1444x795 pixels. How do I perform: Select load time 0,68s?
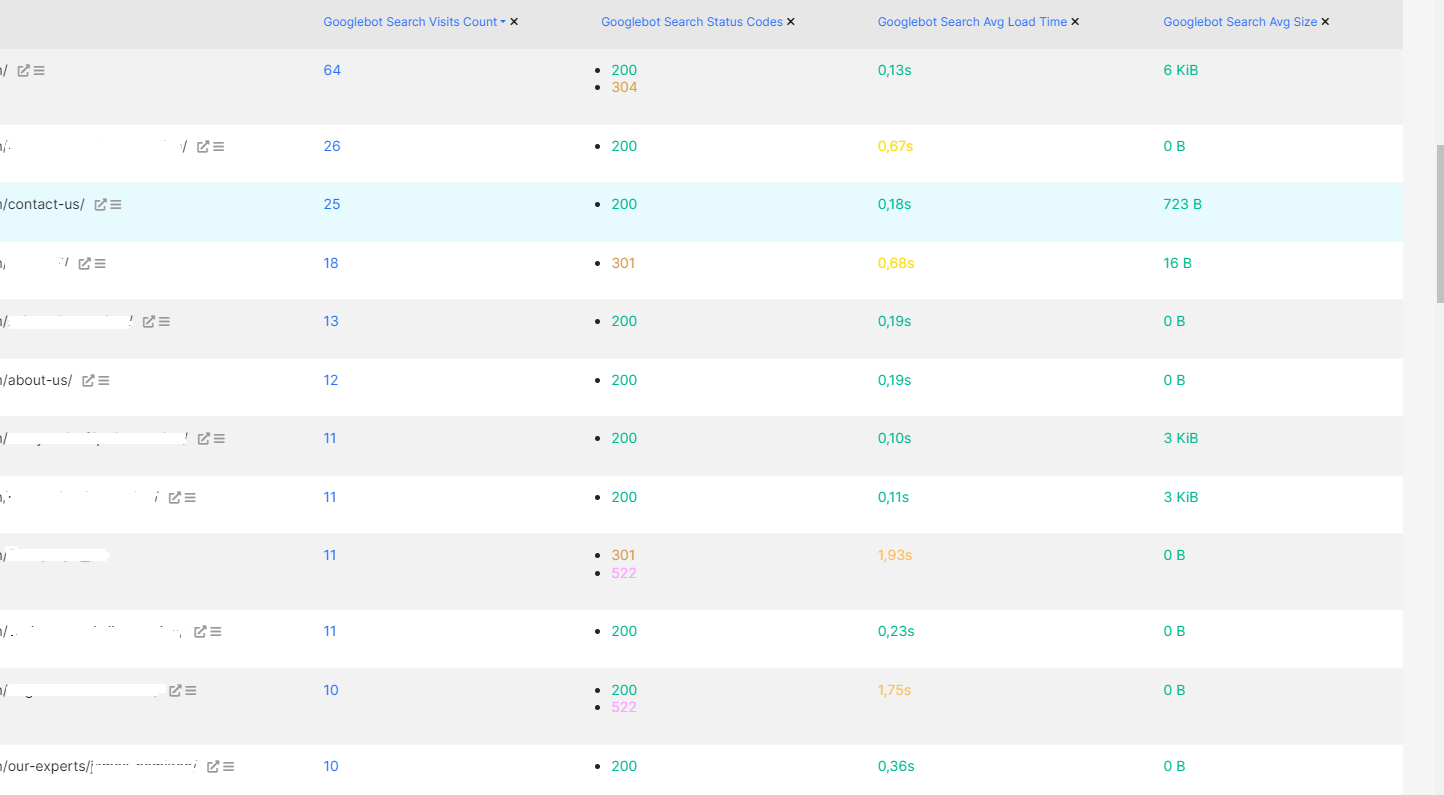(896, 264)
